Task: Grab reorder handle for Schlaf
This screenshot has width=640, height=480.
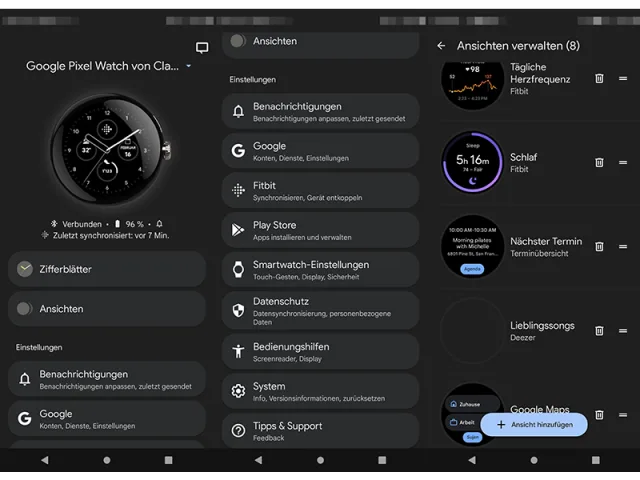Action: click(x=623, y=162)
